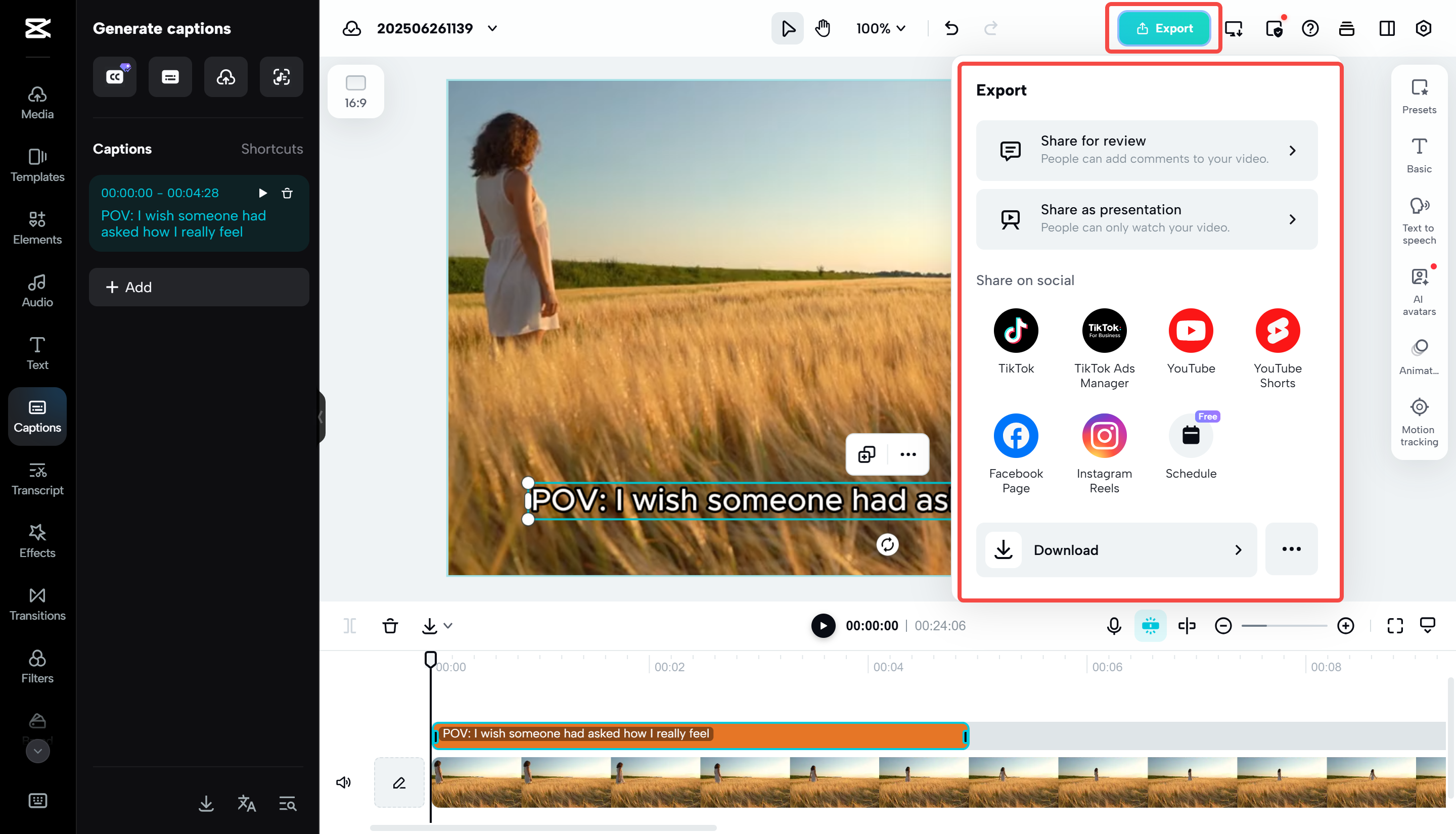Expand the project name 202506261139 dropdown
The image size is (1456, 834).
492,28
